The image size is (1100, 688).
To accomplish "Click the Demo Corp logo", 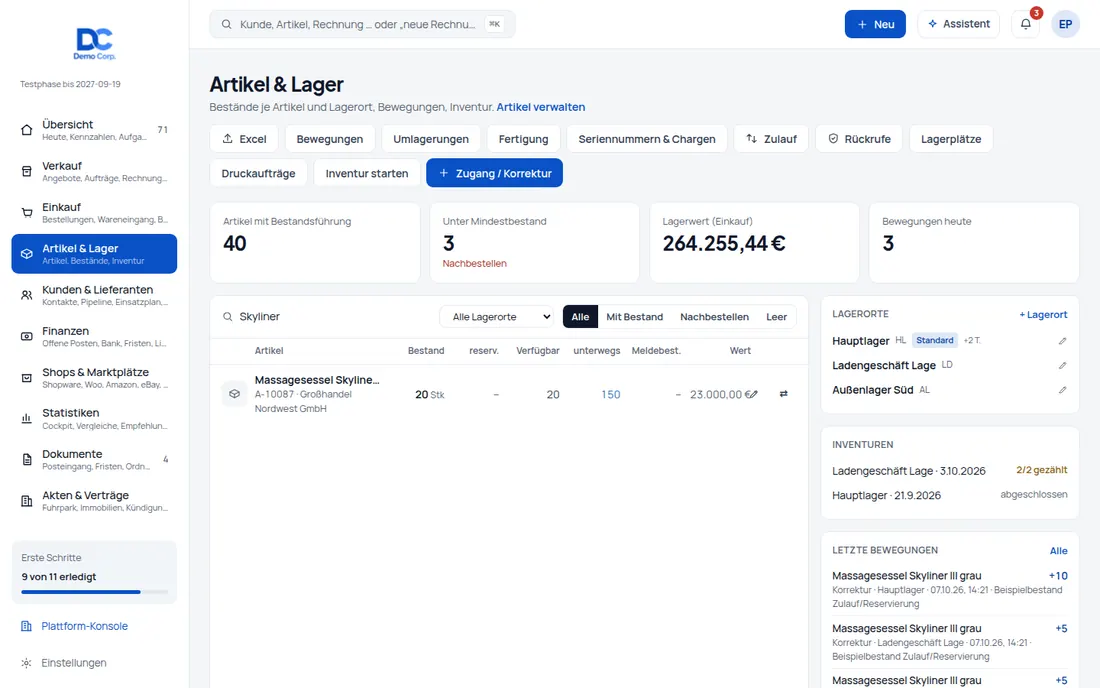I will pos(95,43).
